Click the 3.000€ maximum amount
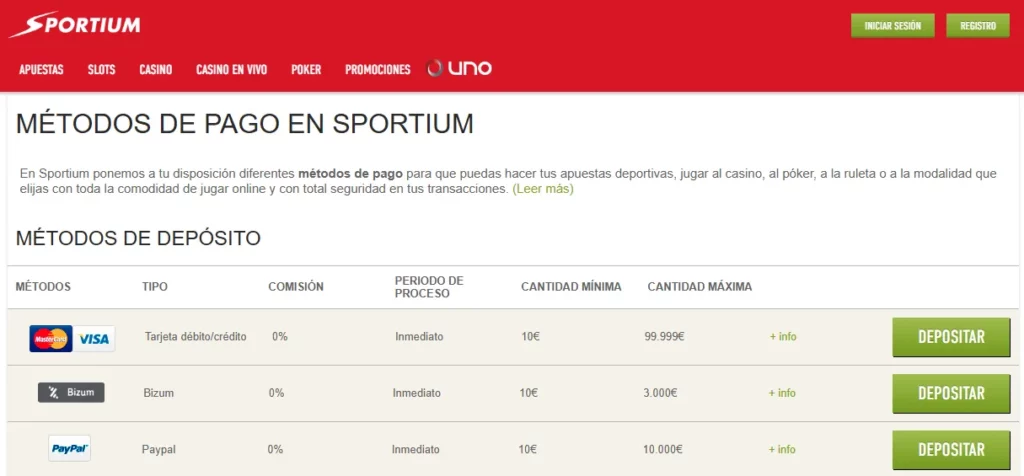The image size is (1024, 476). (660, 393)
